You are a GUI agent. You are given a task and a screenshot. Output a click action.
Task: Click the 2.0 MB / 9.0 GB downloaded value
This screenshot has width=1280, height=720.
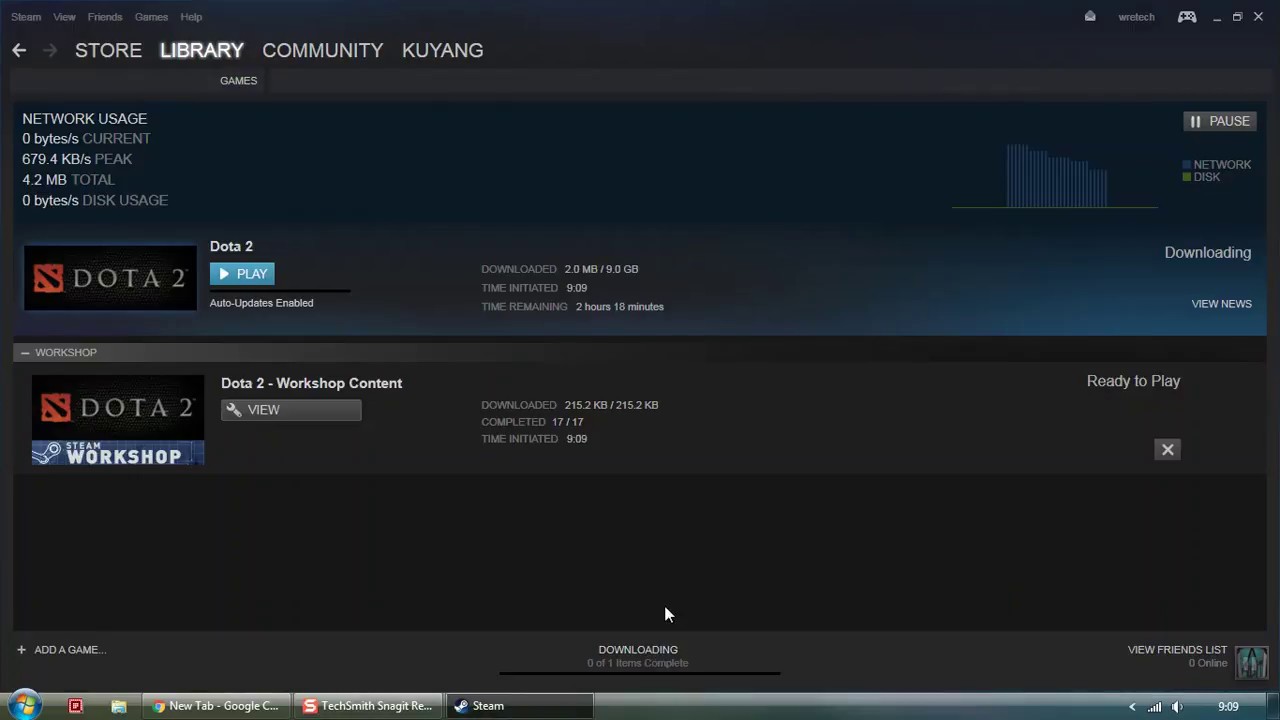(x=601, y=269)
